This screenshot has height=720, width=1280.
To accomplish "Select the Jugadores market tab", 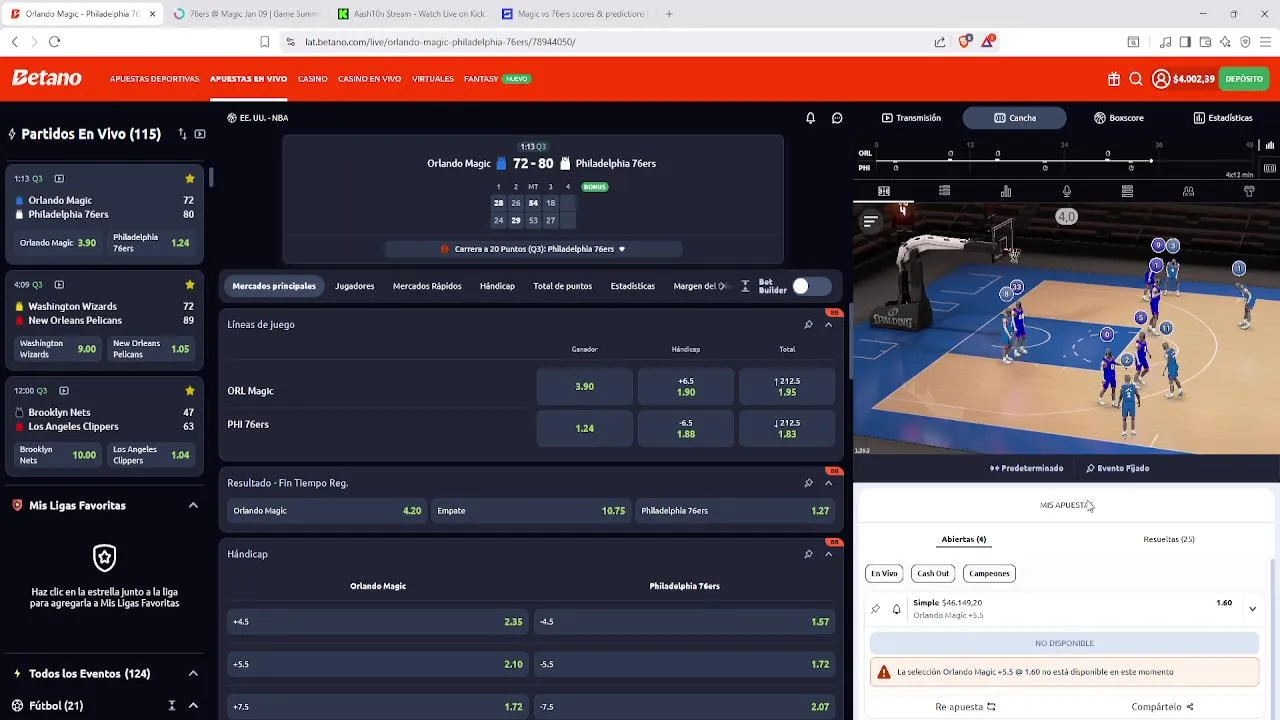I will [x=354, y=286].
